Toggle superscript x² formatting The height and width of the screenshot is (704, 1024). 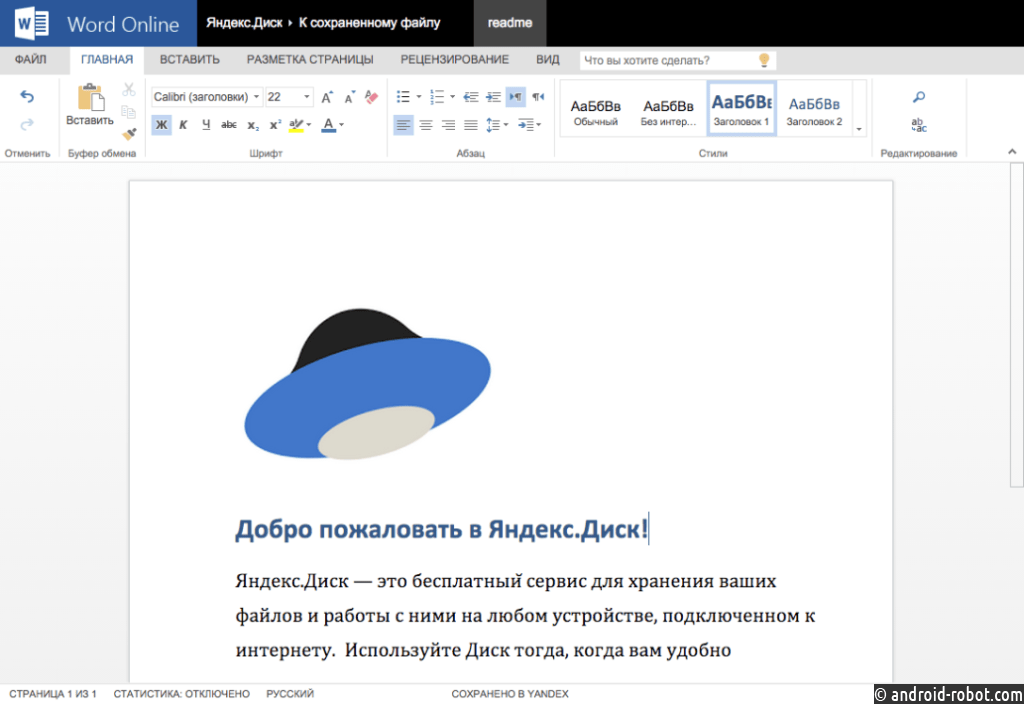coord(275,125)
